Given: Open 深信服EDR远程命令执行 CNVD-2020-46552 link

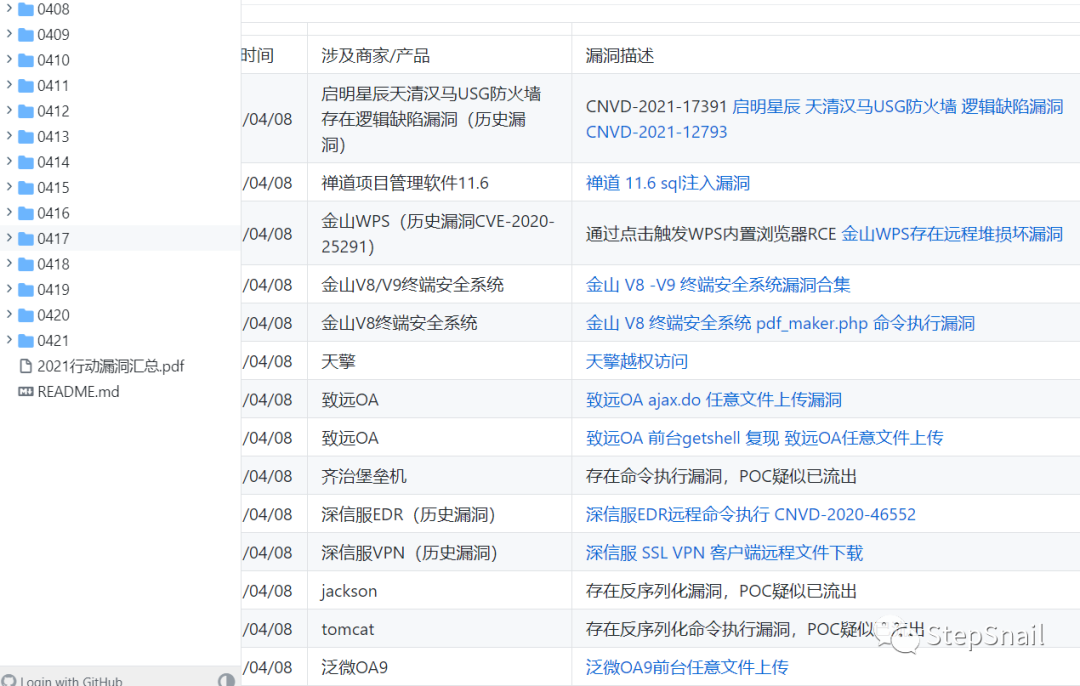Looking at the screenshot, I should point(751,514).
